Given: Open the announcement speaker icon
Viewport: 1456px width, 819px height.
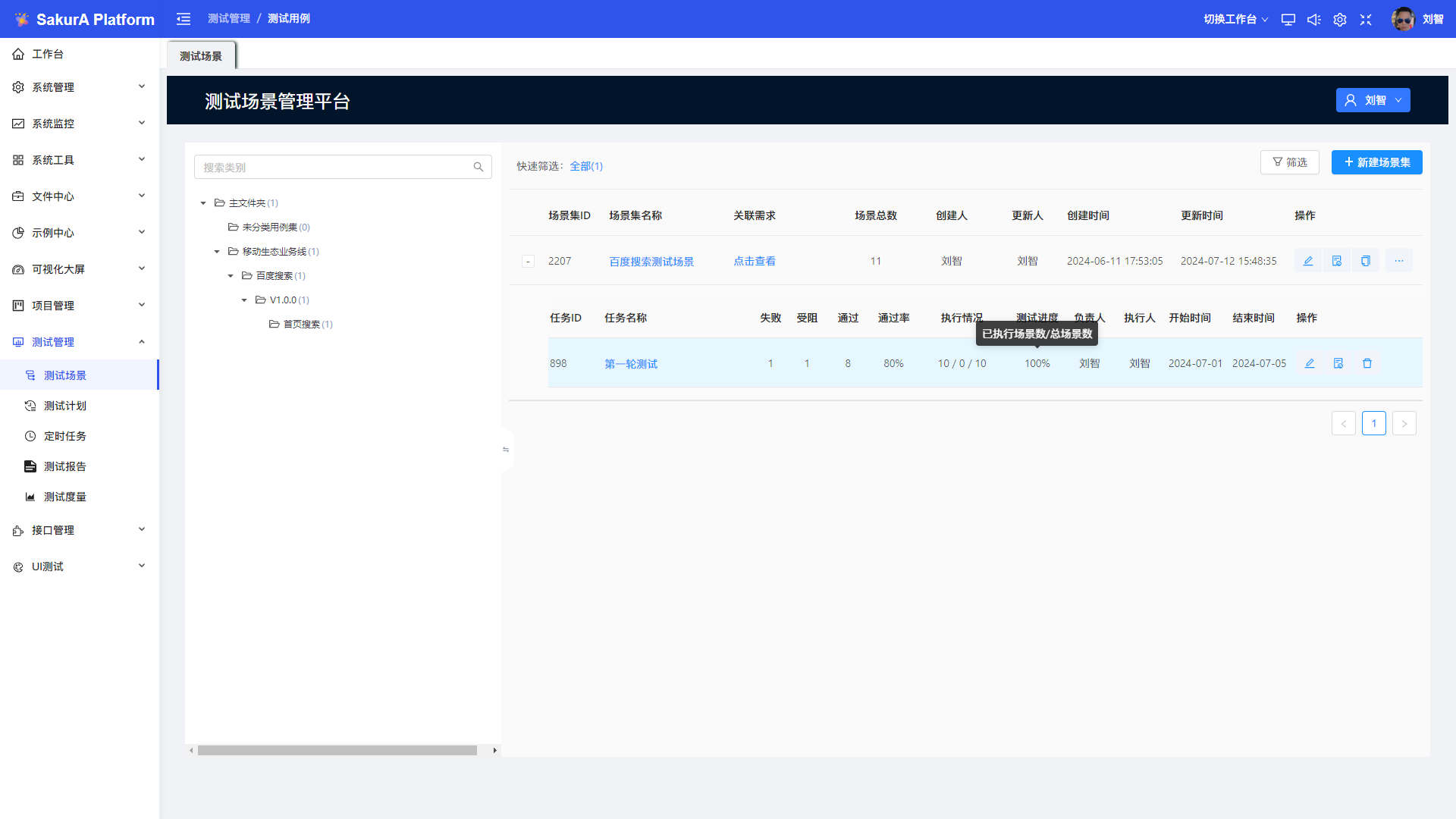Looking at the screenshot, I should [1314, 20].
